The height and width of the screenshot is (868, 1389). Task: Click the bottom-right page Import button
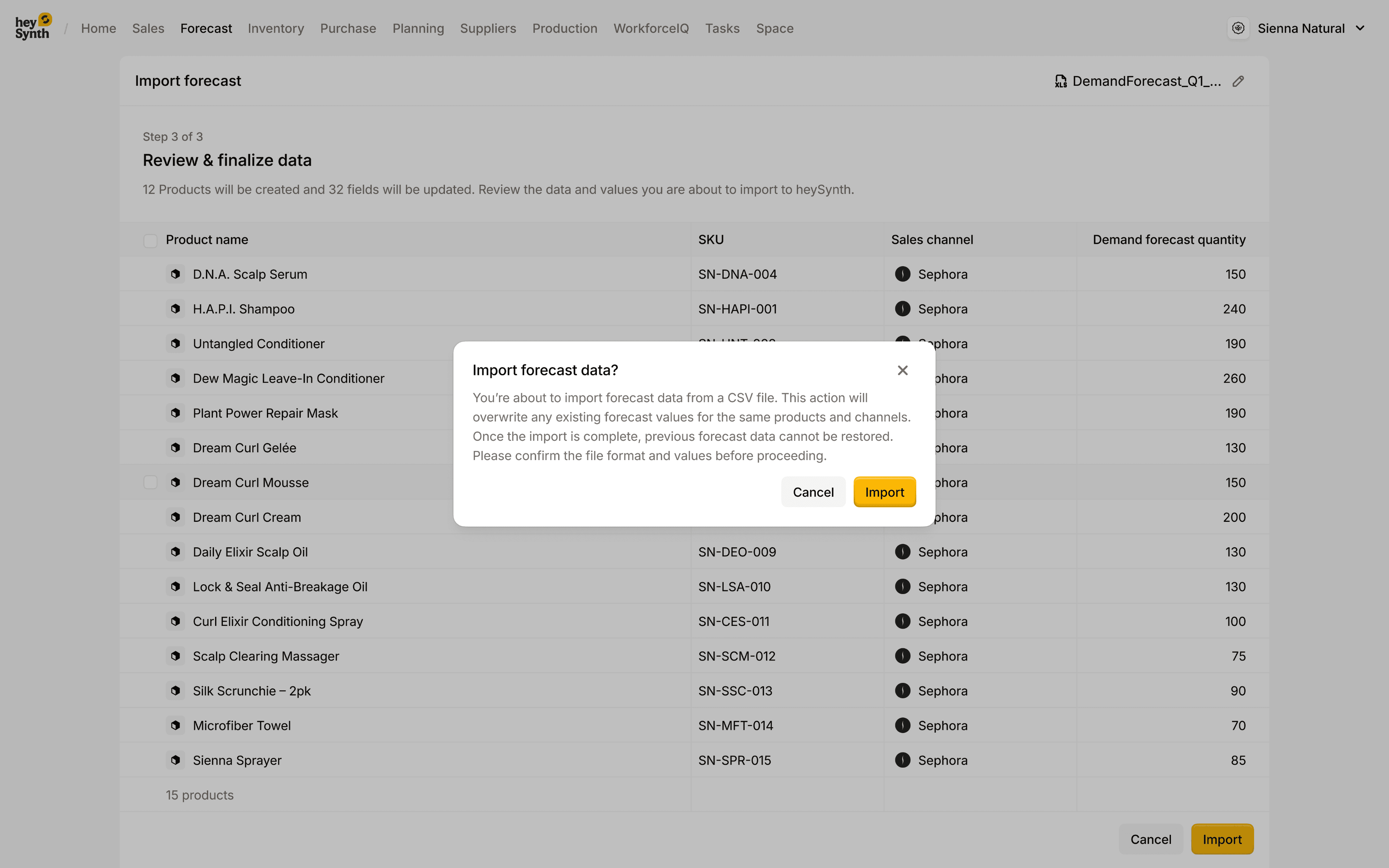point(1222,839)
